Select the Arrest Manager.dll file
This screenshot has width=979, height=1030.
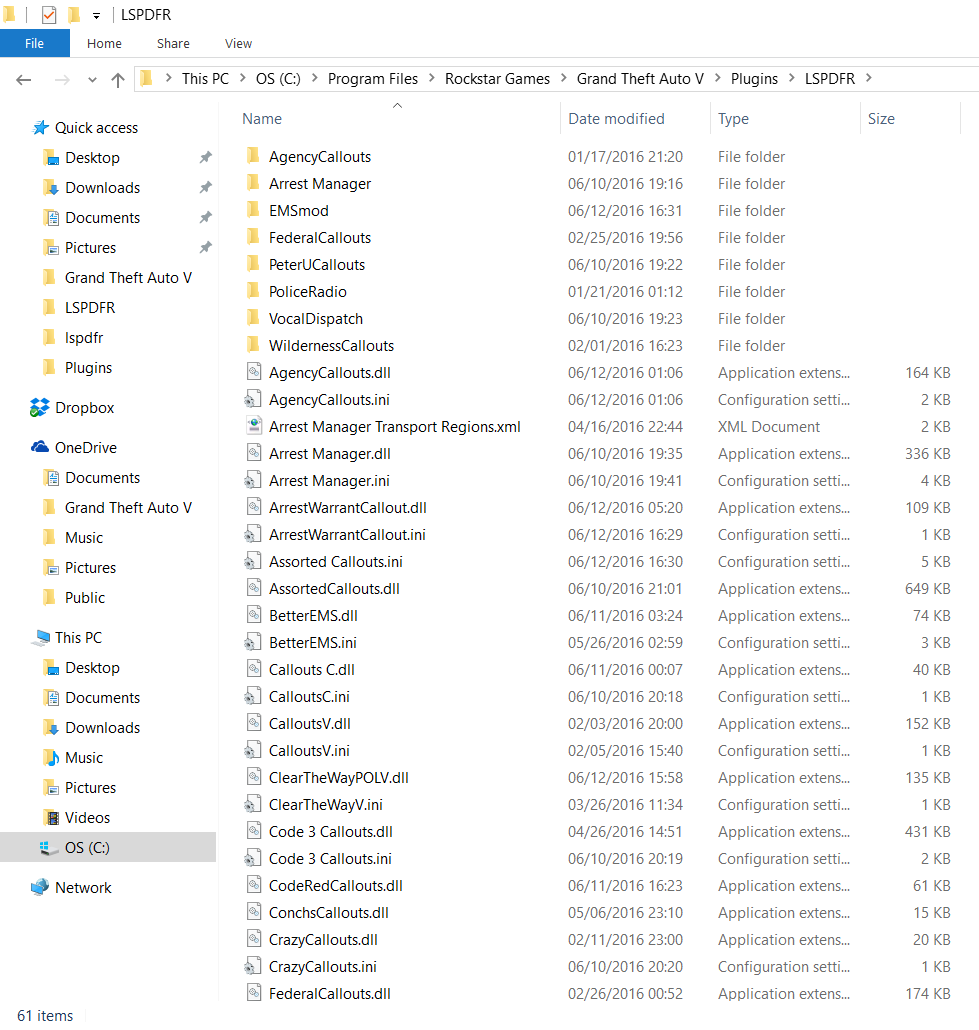pyautogui.click(x=329, y=454)
